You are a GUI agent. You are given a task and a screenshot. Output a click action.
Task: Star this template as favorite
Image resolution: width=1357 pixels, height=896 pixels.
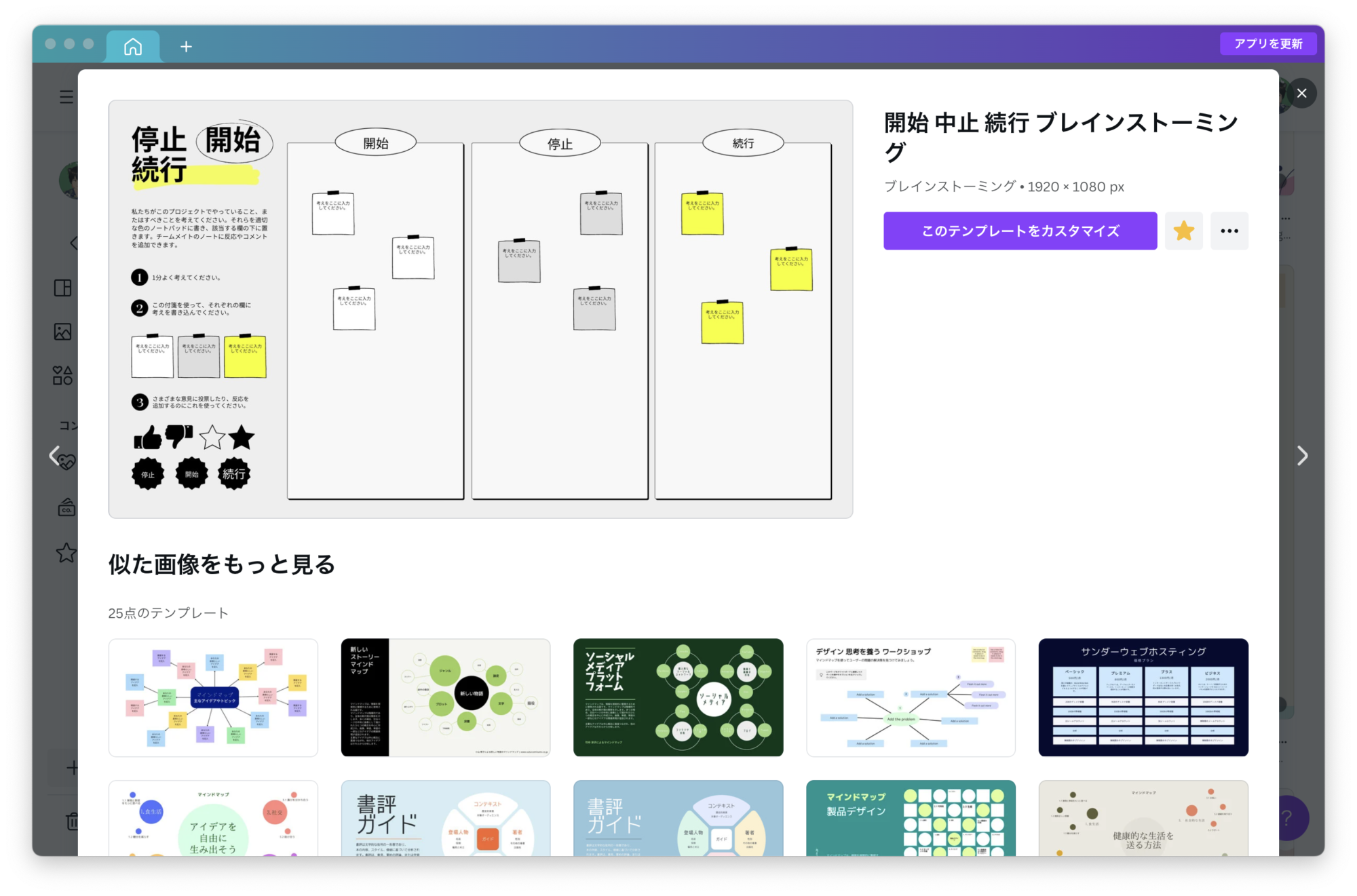pos(1183,231)
